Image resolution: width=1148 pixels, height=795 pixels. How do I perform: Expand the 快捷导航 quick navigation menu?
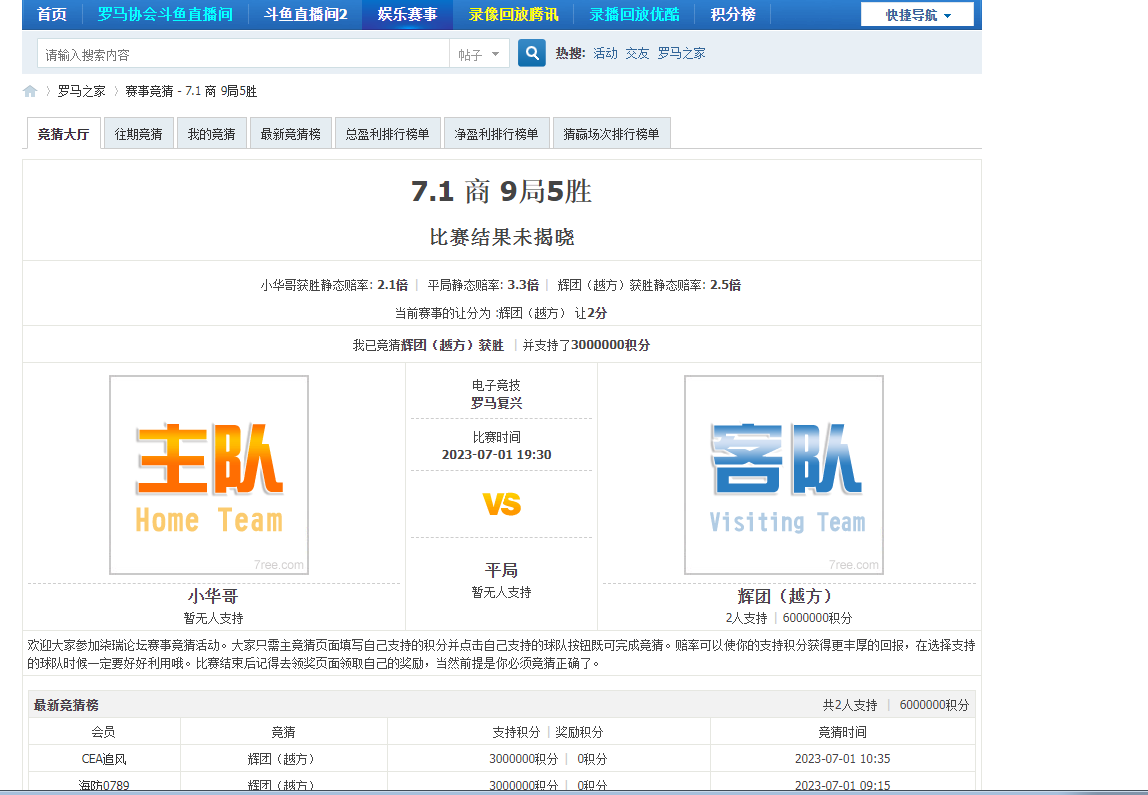917,15
